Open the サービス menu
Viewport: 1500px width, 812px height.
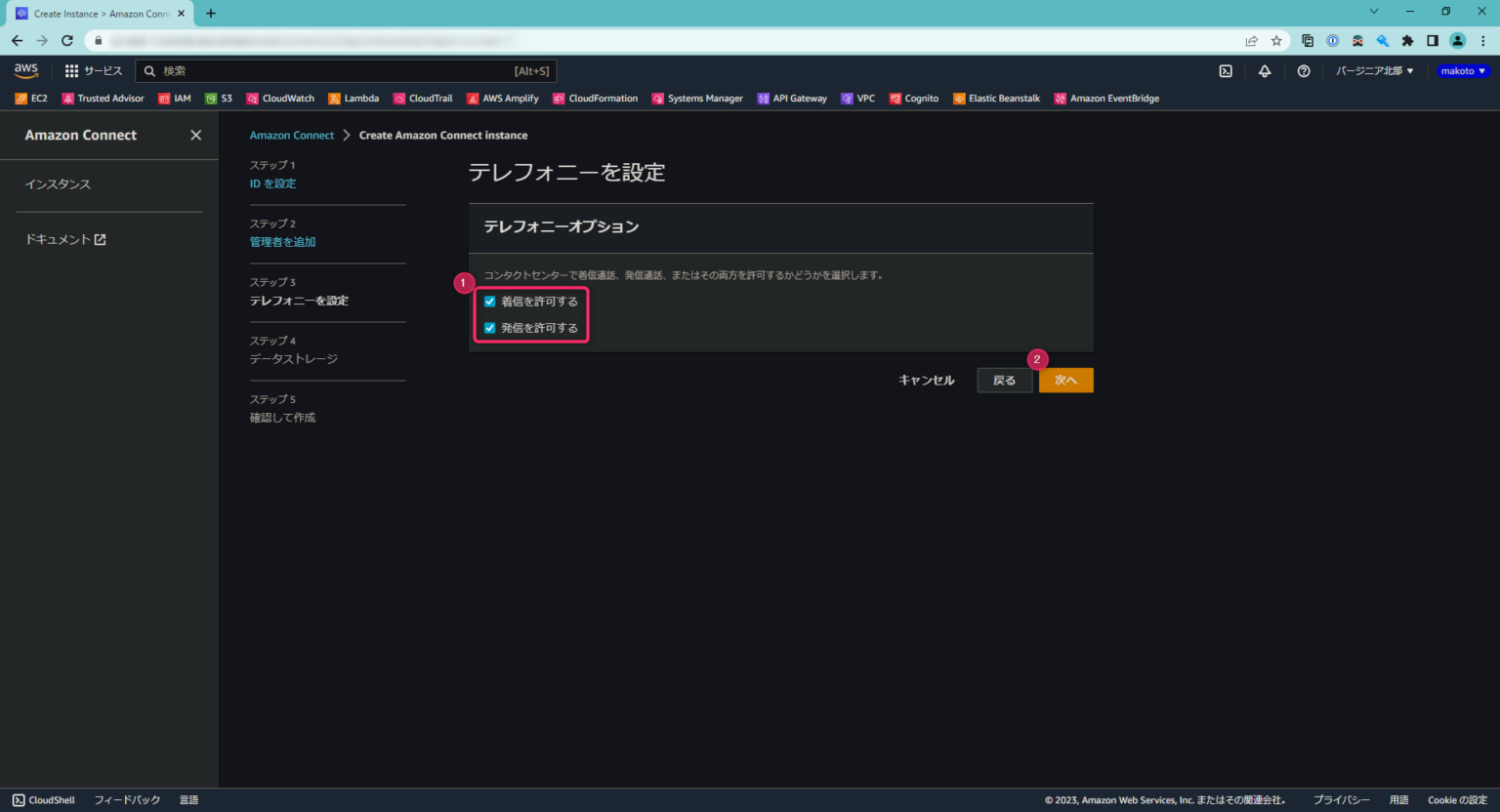click(94, 70)
